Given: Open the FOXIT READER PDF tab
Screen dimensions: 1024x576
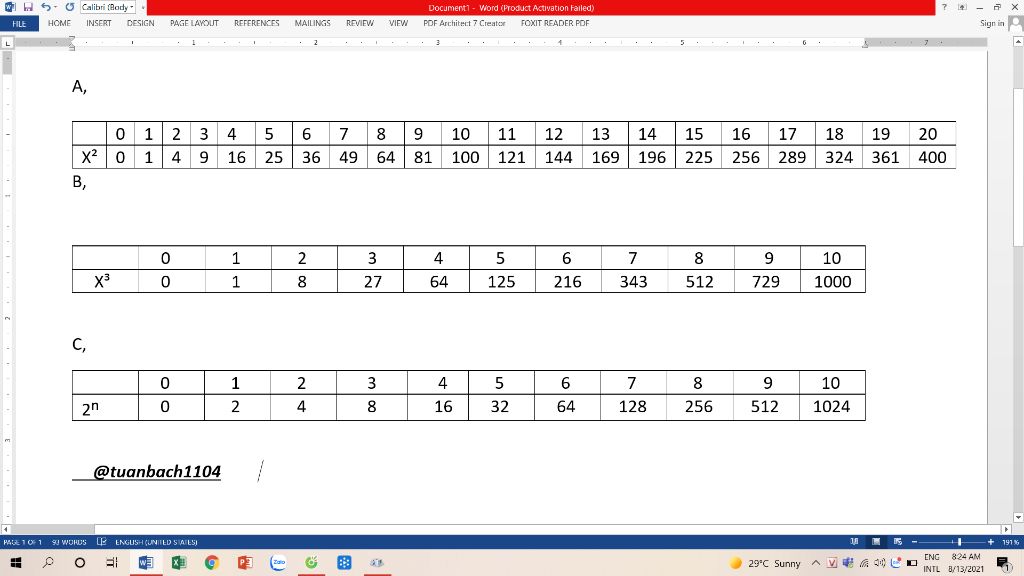Looking at the screenshot, I should (555, 24).
